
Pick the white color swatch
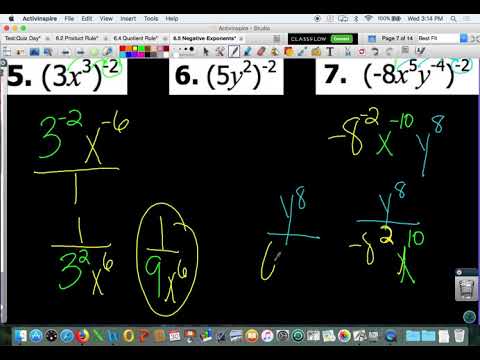[x=166, y=55]
